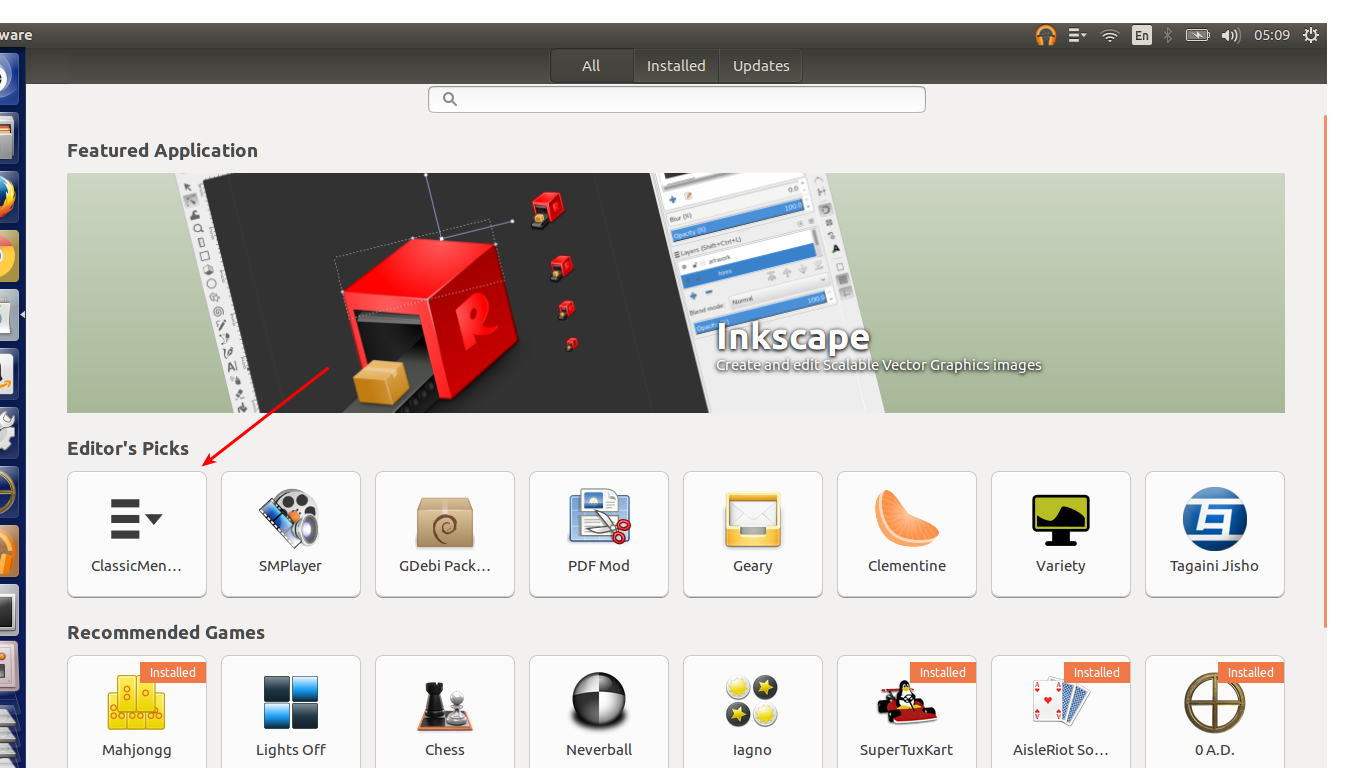Screen dimensions: 1366x768
Task: Choose the Clementine app tile
Action: 907,534
